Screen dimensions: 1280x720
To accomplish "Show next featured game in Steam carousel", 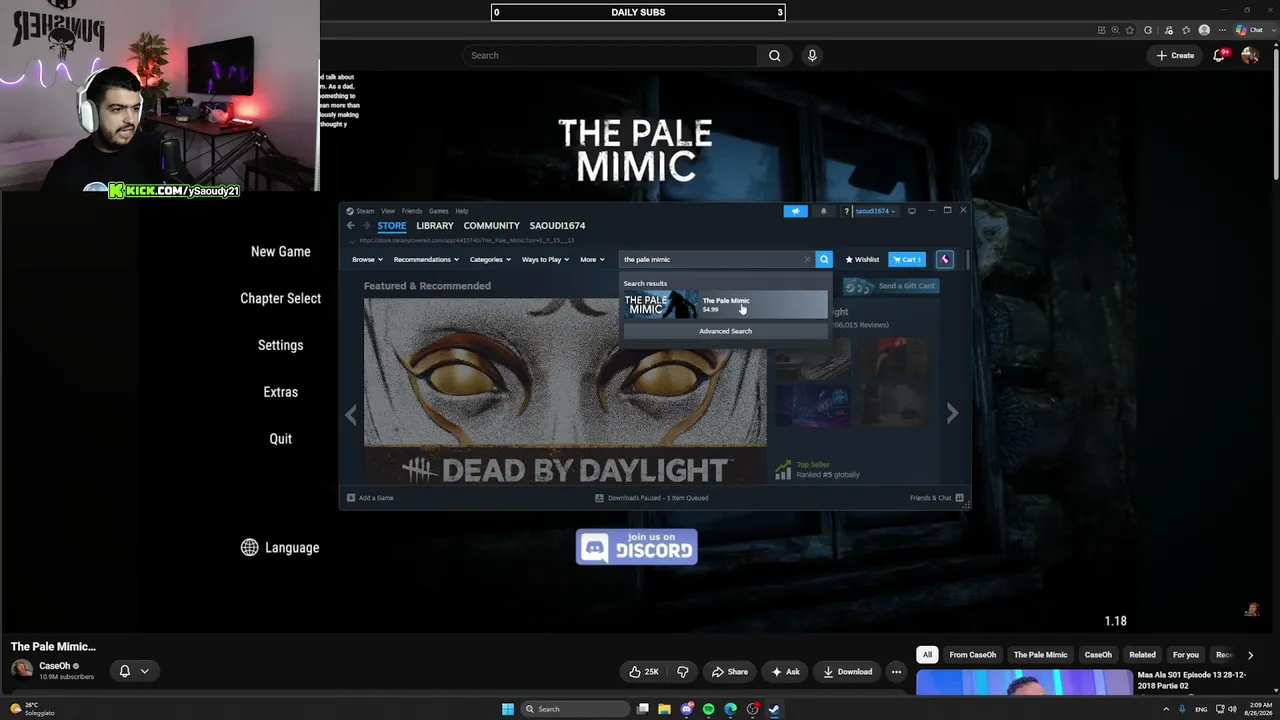I will pos(952,413).
